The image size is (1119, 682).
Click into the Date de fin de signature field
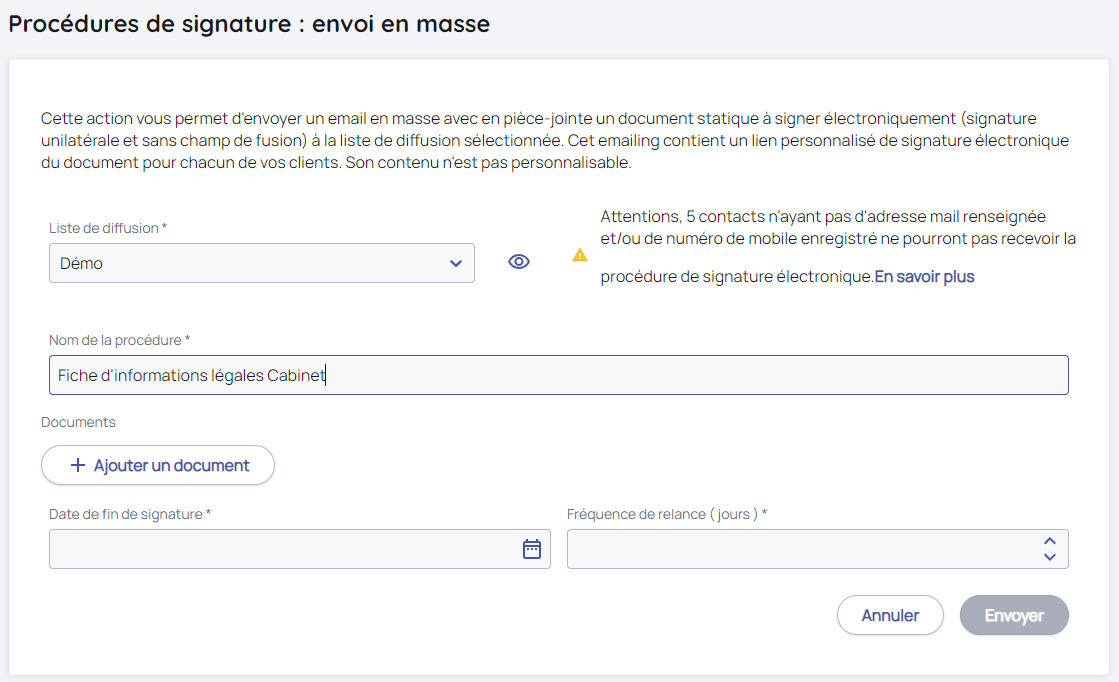point(280,549)
